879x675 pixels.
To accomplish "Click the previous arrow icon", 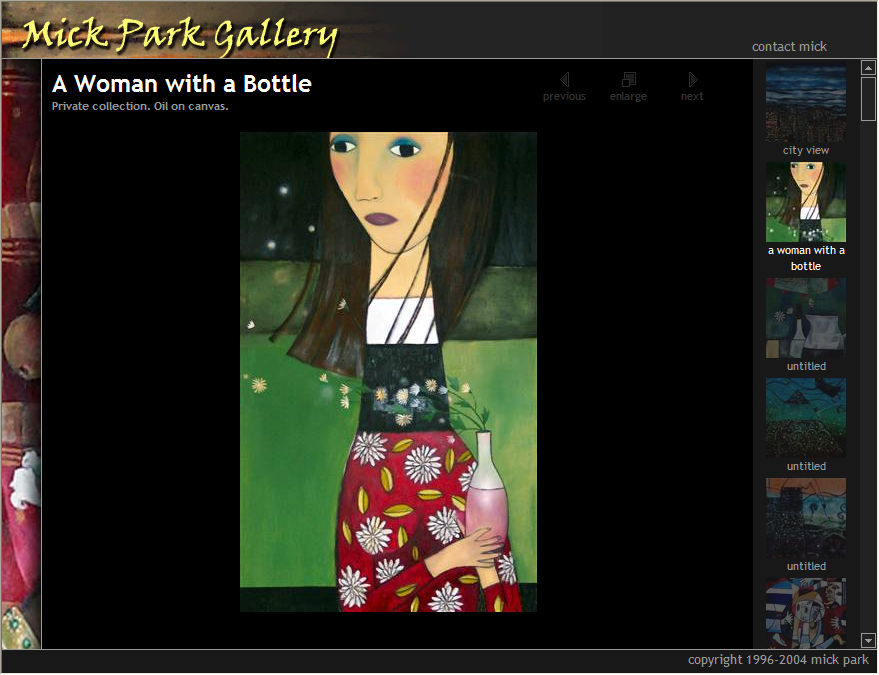I will 564,79.
